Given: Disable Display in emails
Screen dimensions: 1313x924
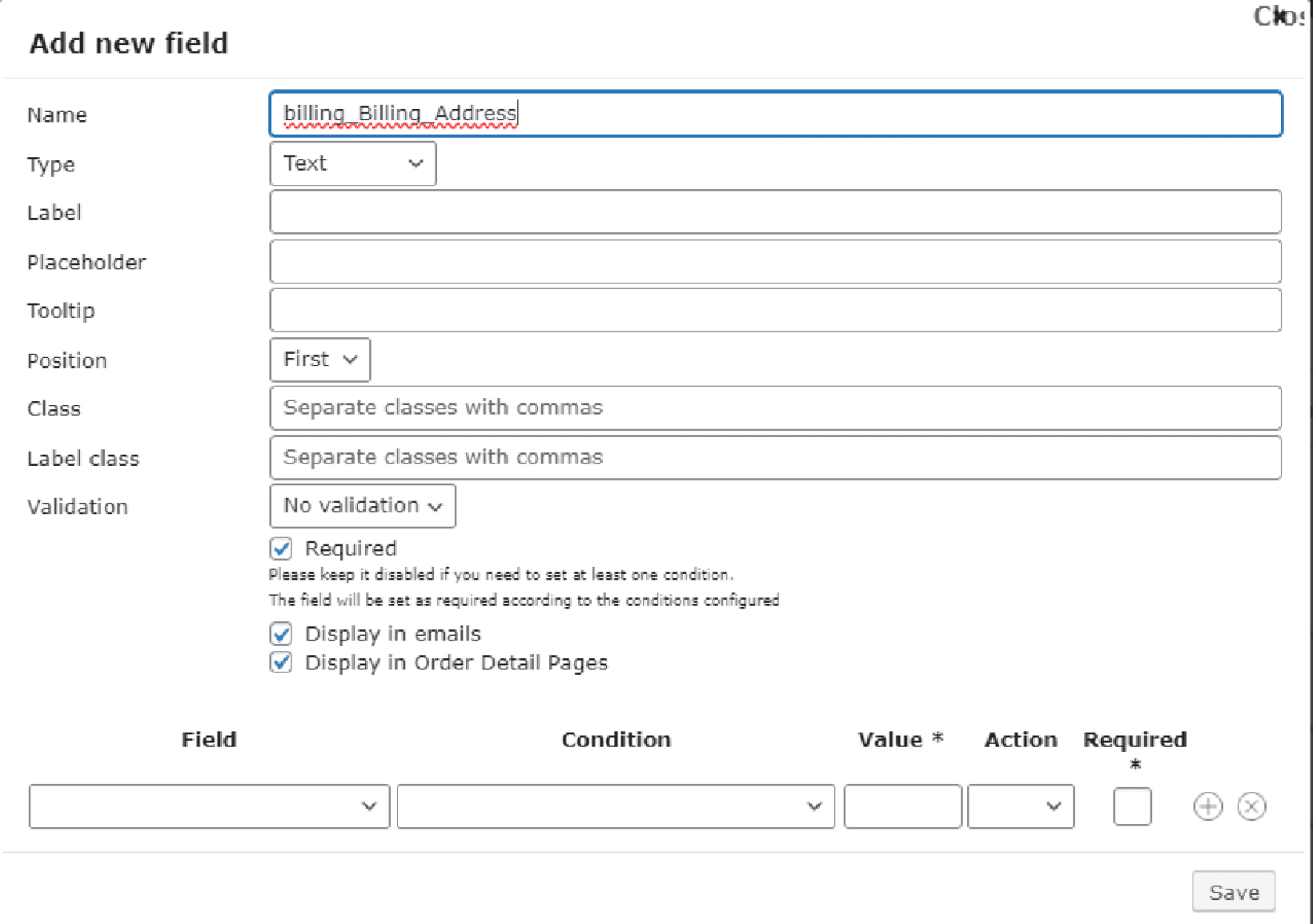Looking at the screenshot, I should coord(280,633).
